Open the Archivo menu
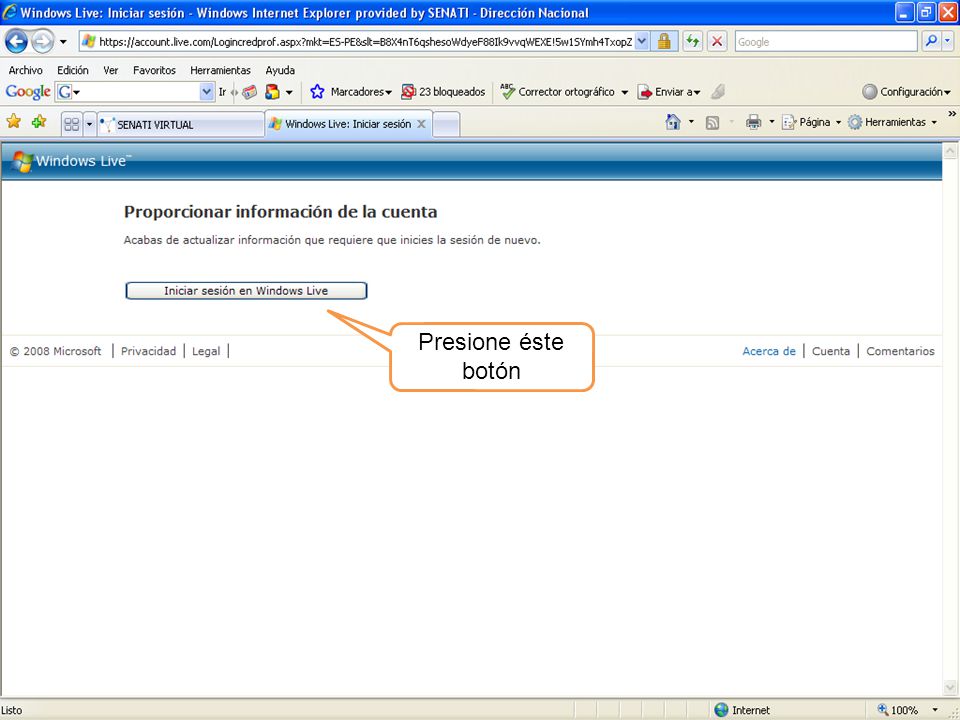960x720 pixels. pos(26,70)
